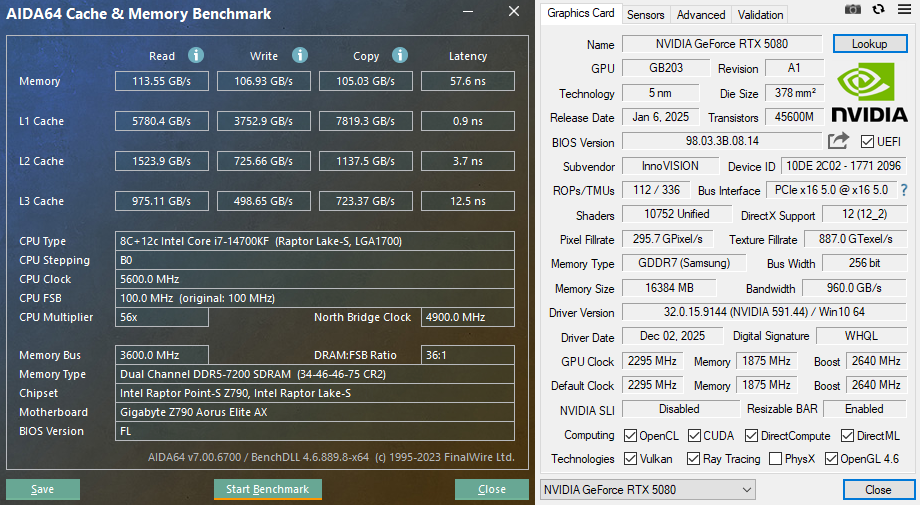Click the L3 Cache Copy value 723.37 GB/s

pos(366,201)
